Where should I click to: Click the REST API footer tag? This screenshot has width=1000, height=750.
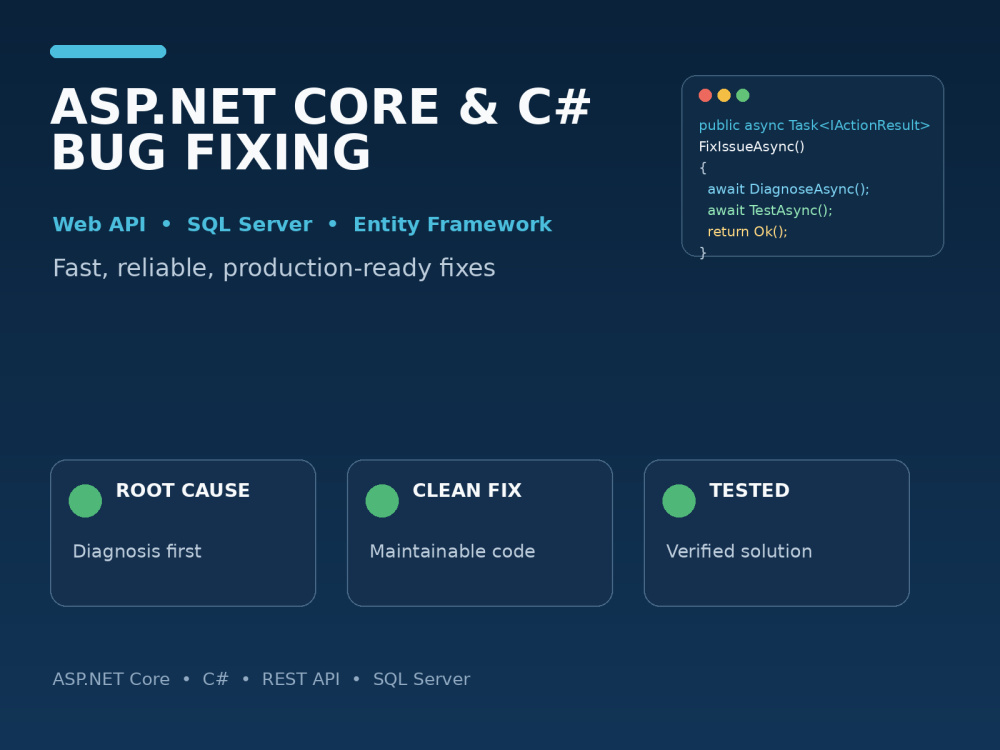[x=301, y=679]
